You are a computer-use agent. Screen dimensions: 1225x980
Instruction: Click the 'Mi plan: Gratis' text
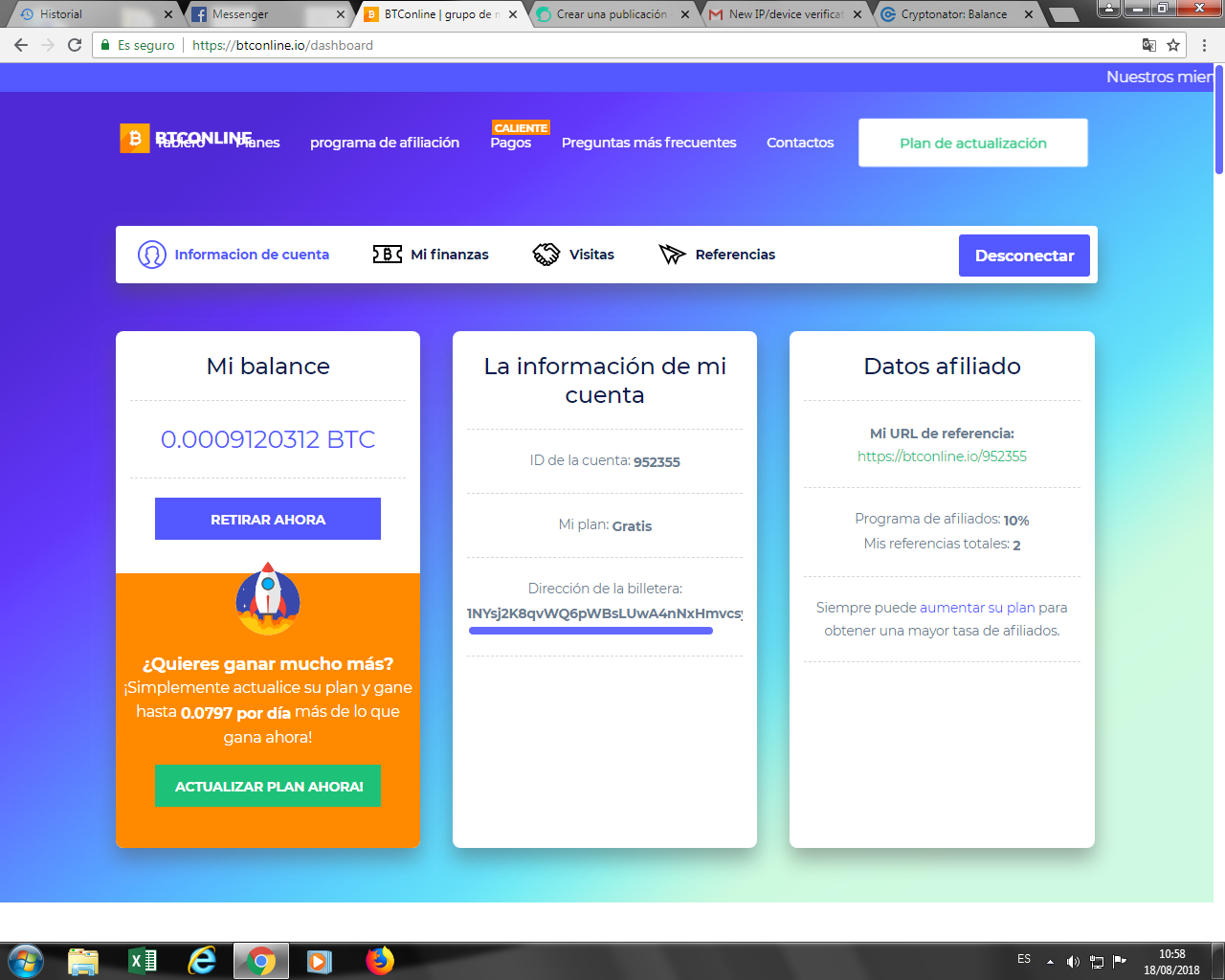click(605, 525)
